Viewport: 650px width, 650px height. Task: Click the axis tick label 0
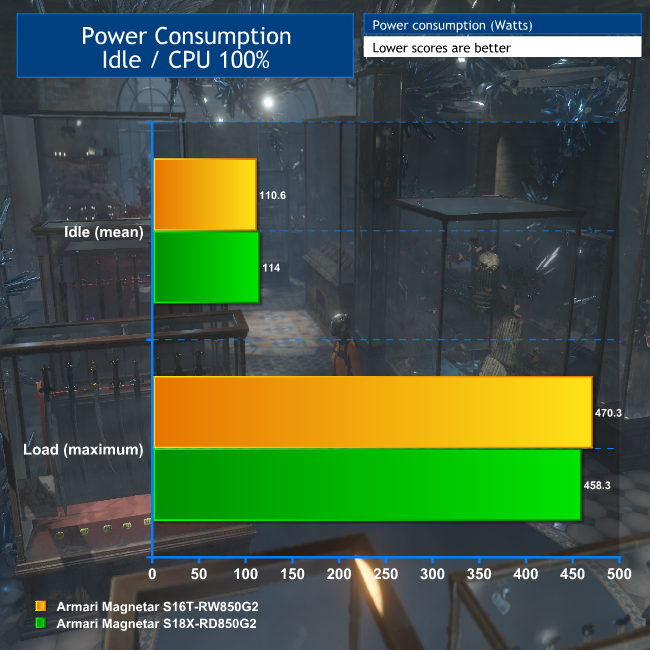[152, 574]
